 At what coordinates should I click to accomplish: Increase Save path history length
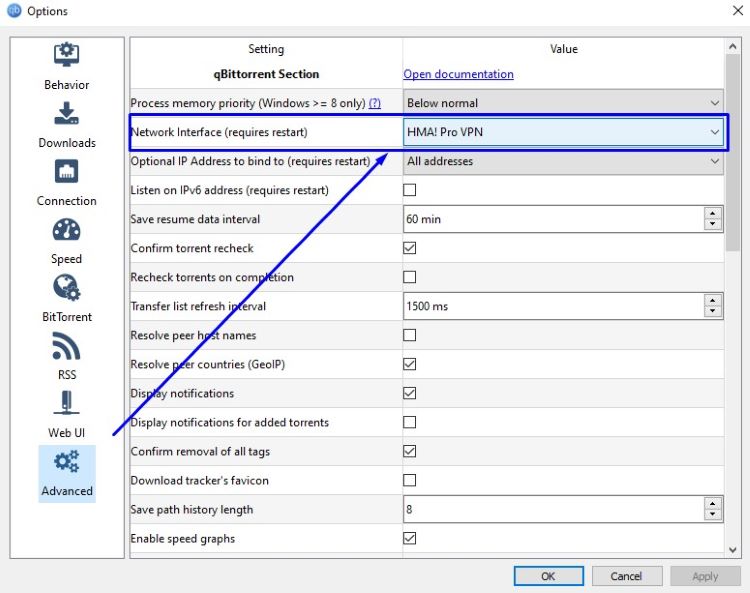click(713, 504)
